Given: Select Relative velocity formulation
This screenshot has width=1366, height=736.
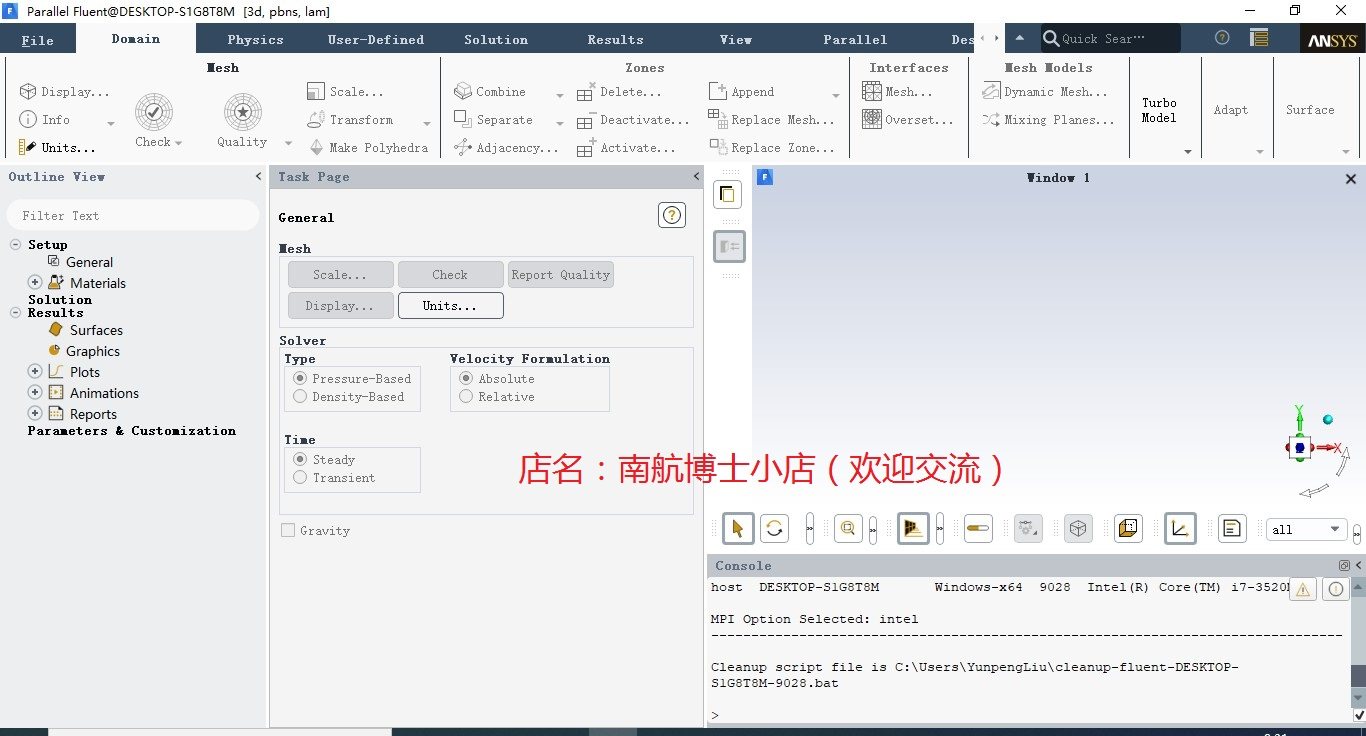Looking at the screenshot, I should pos(466,397).
